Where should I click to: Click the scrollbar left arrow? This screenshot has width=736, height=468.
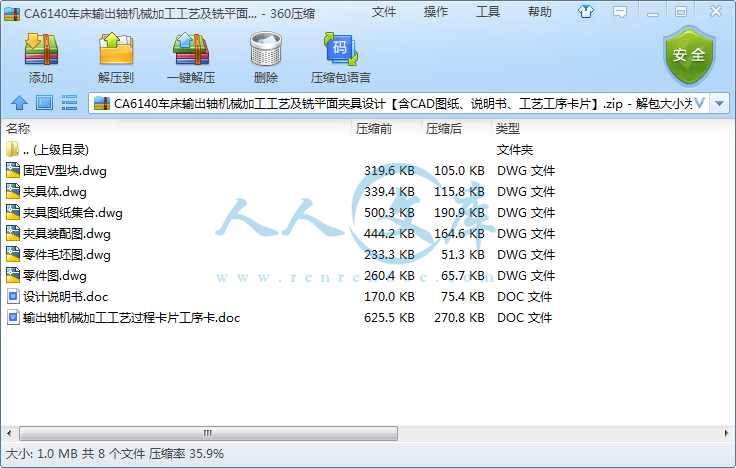tap(9, 433)
